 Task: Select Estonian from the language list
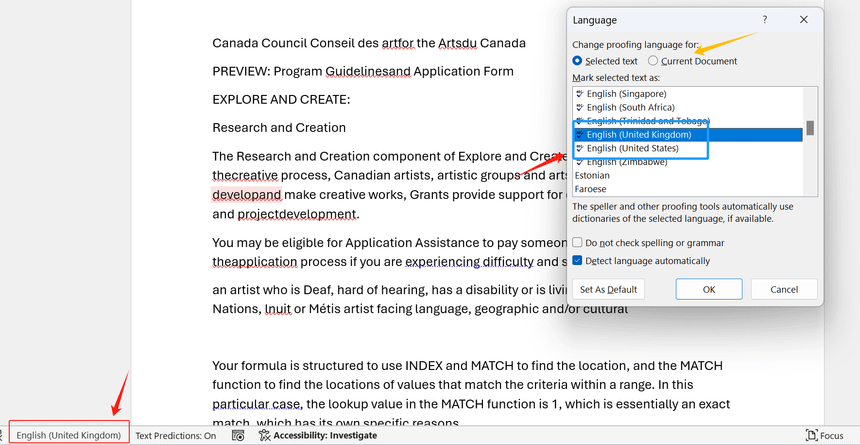click(594, 176)
